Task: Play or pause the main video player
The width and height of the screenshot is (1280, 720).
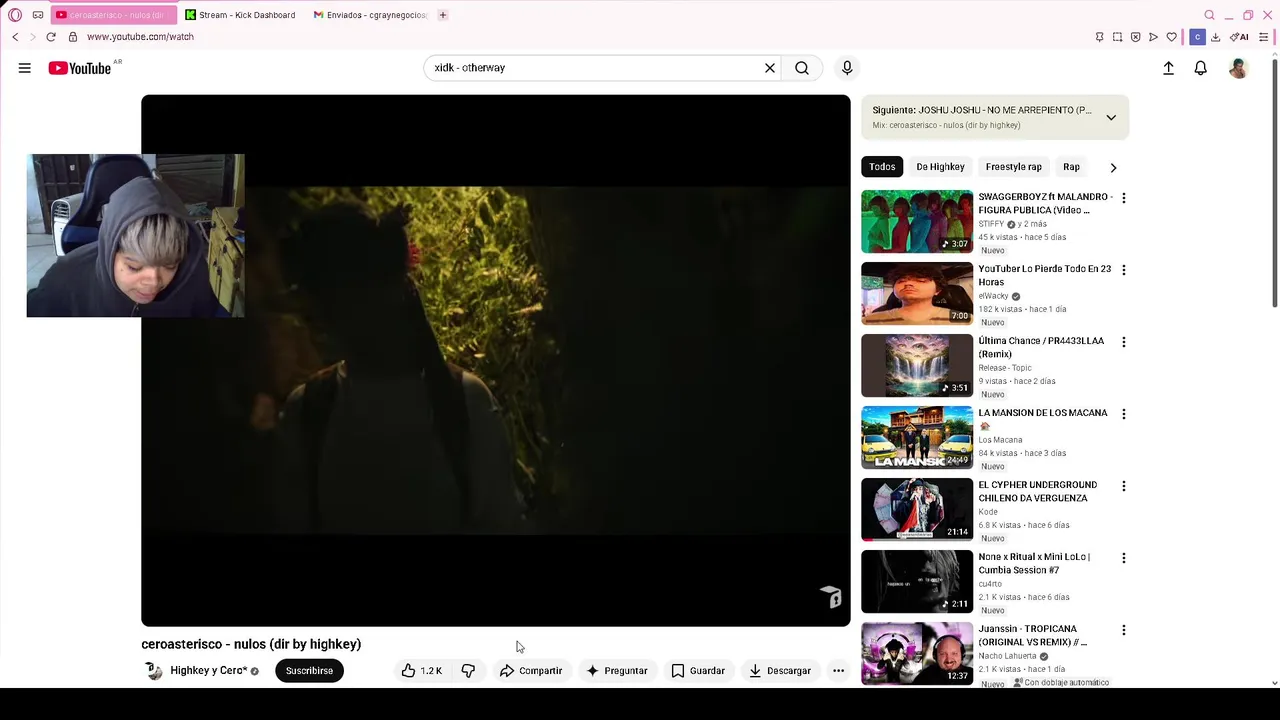Action: click(x=496, y=360)
